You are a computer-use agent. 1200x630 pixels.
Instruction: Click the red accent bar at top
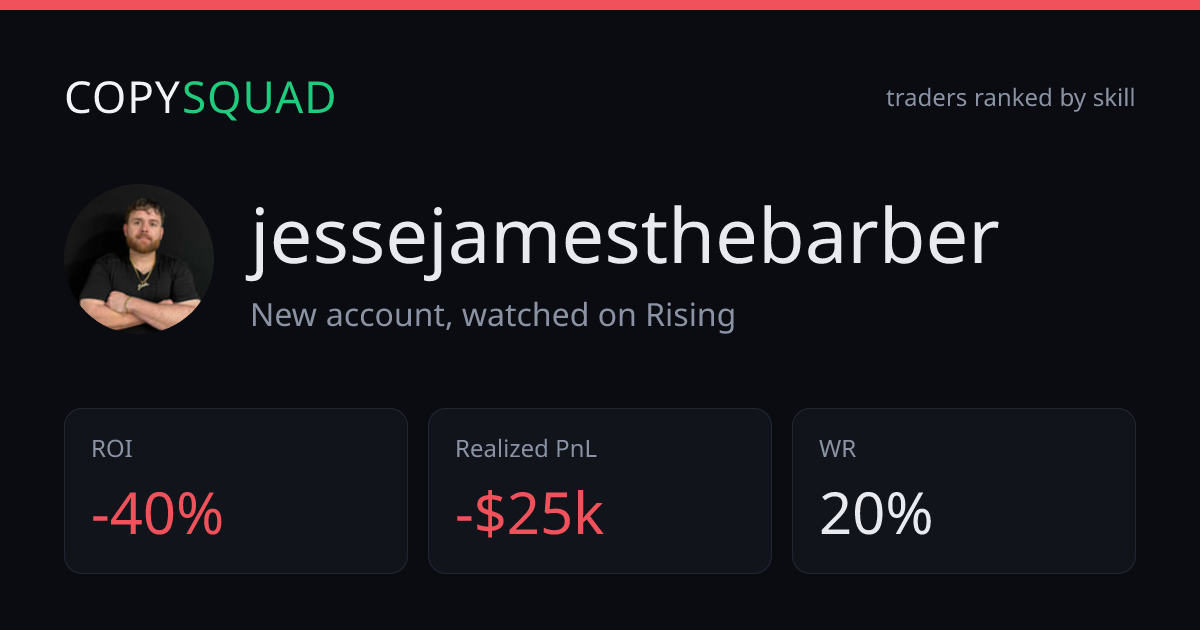point(600,5)
